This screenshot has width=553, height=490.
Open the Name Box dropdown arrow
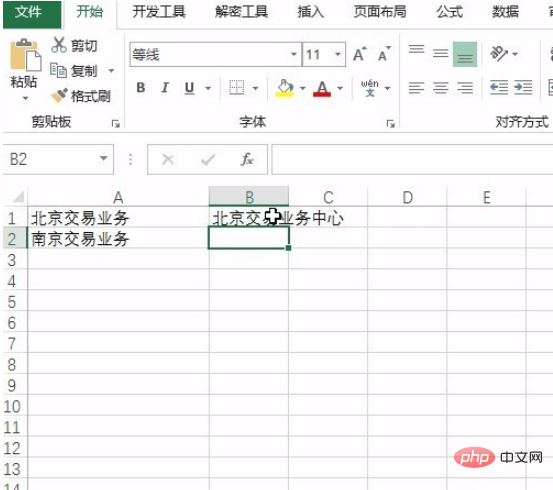[103, 158]
